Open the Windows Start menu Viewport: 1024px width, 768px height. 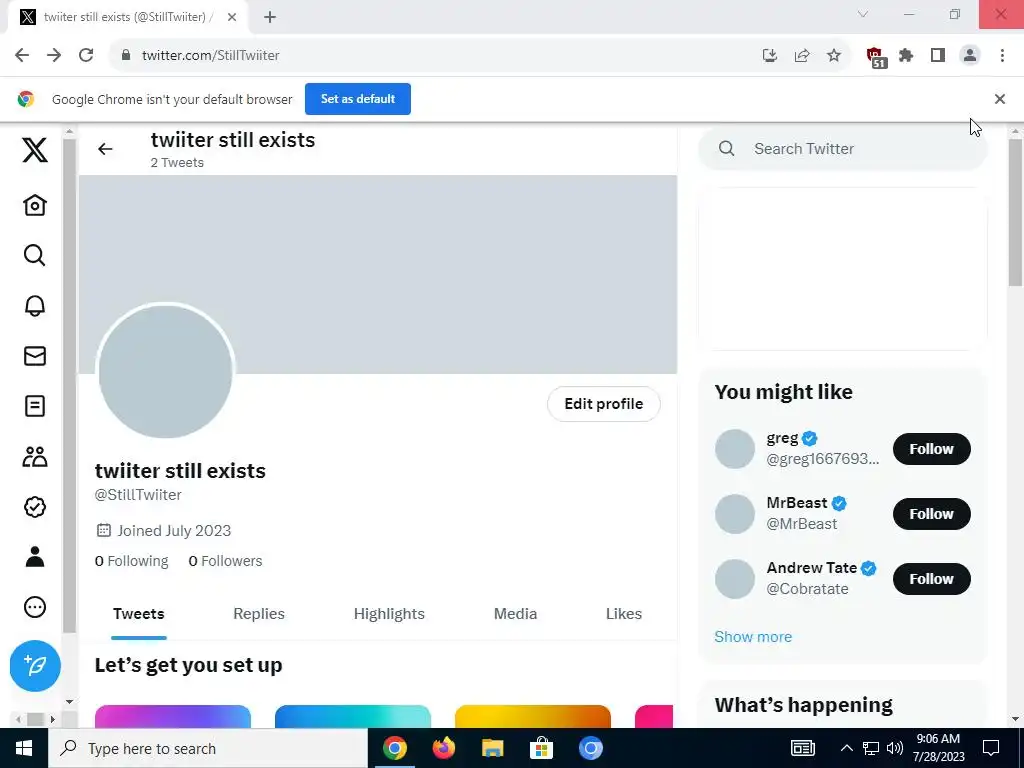(24, 748)
